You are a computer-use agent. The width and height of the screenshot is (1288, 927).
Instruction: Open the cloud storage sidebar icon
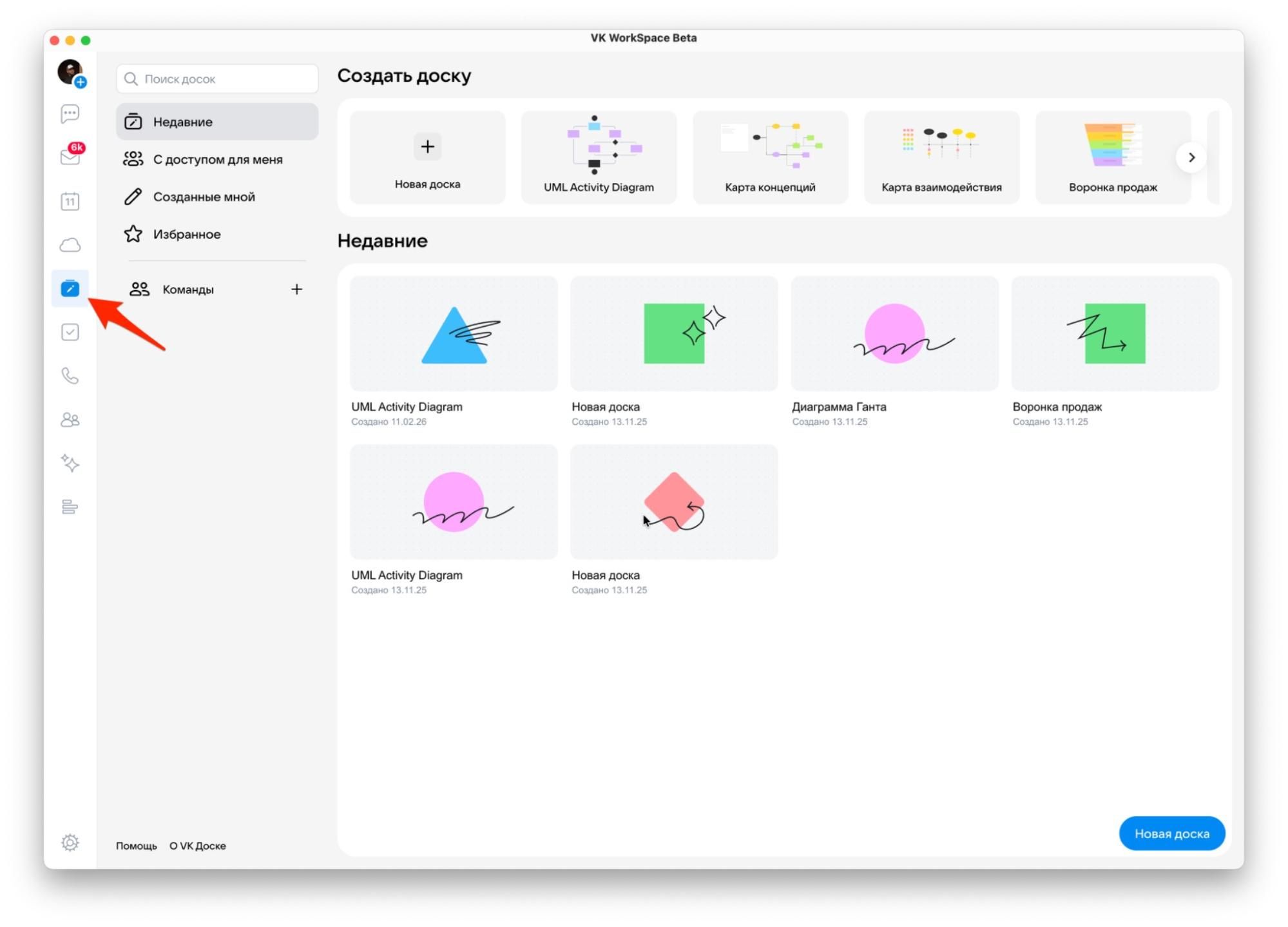[x=70, y=245]
